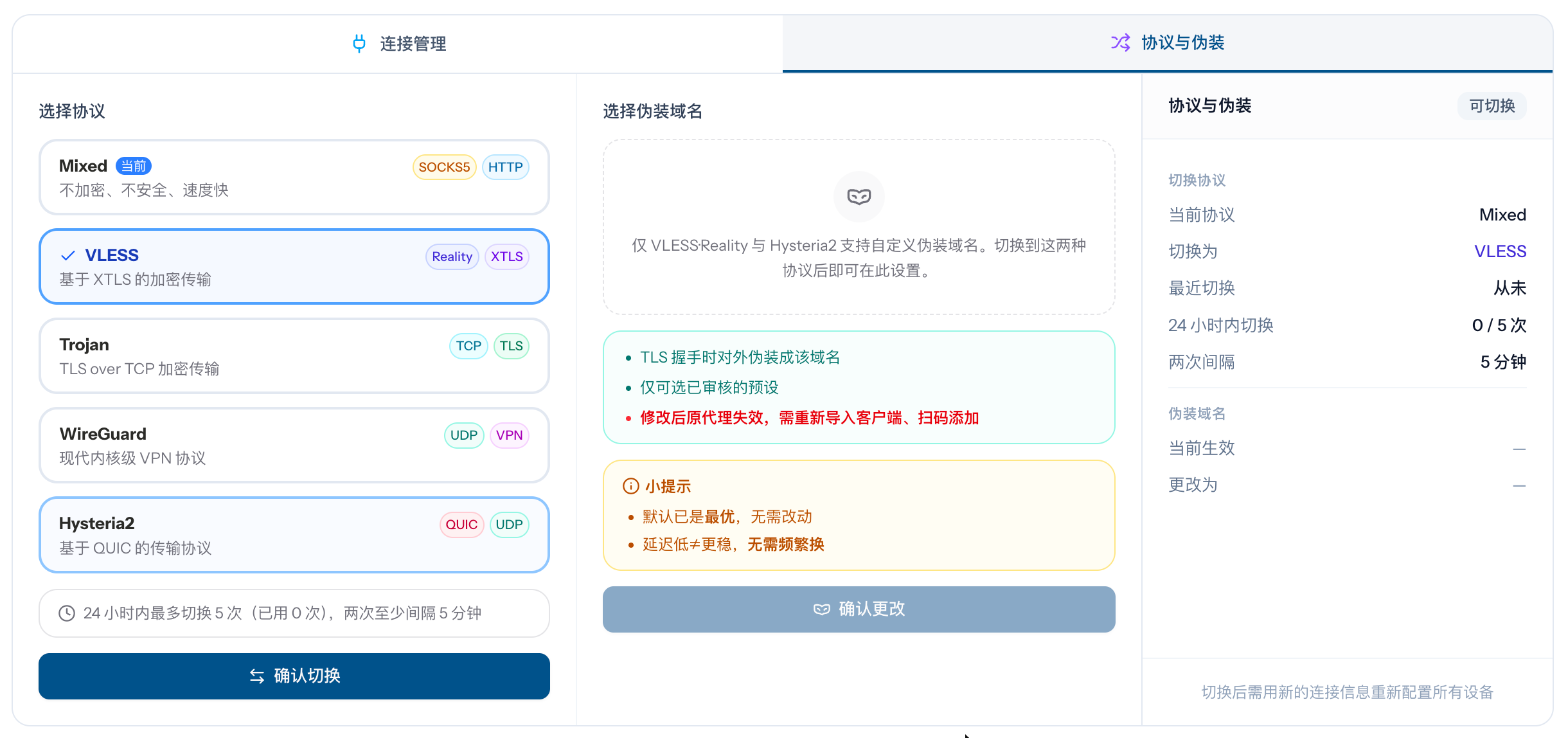Click the plug icon beside 连接管理
1568x738 pixels.
point(360,44)
